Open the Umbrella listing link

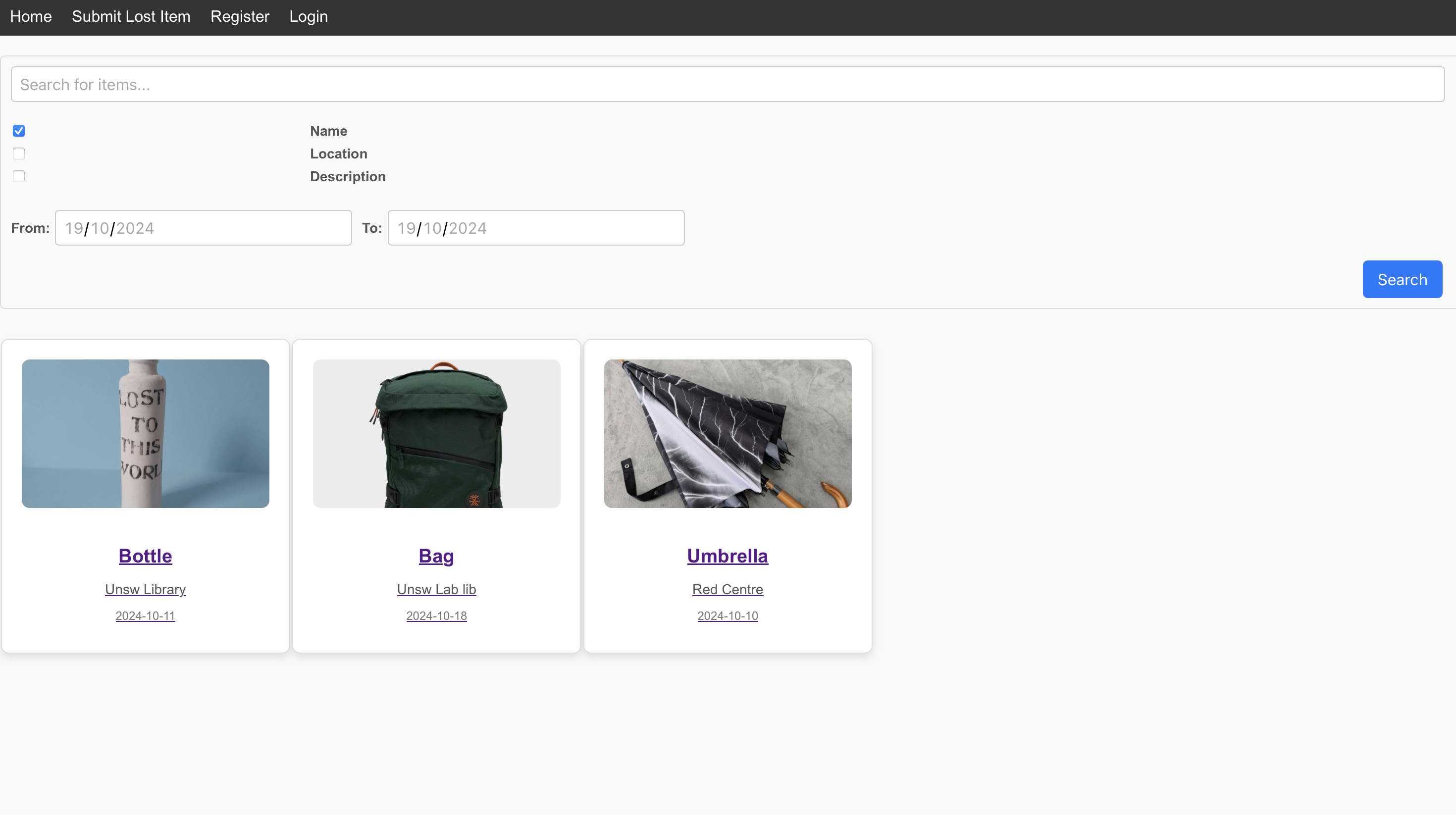(x=728, y=556)
